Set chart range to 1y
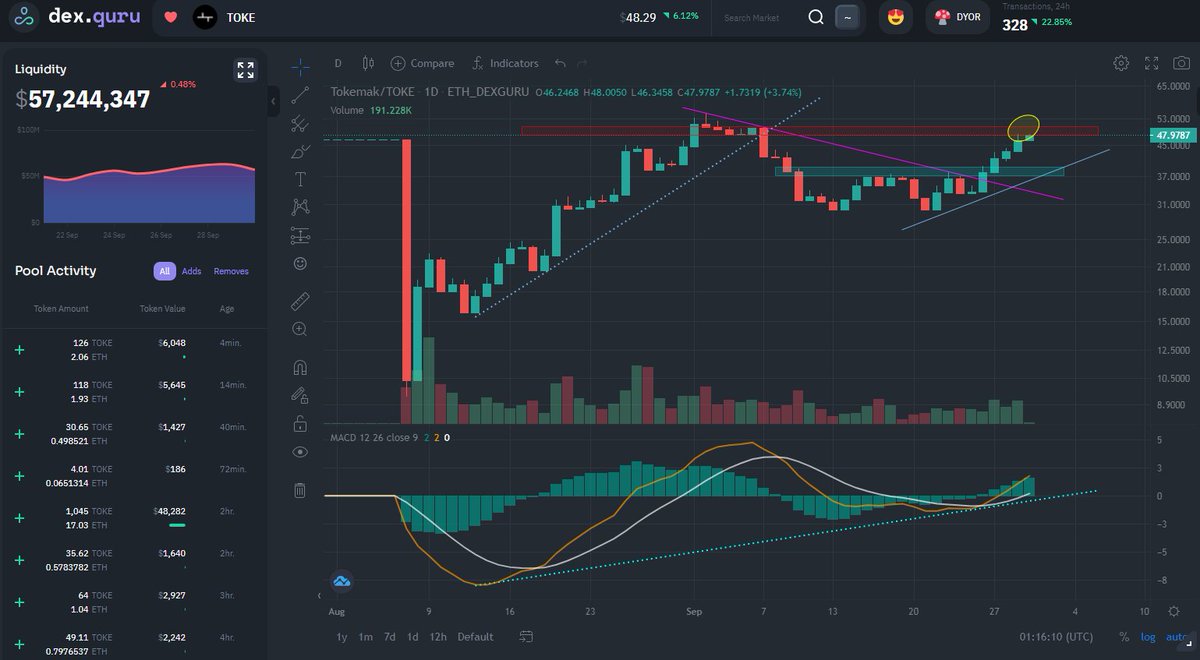 click(342, 637)
